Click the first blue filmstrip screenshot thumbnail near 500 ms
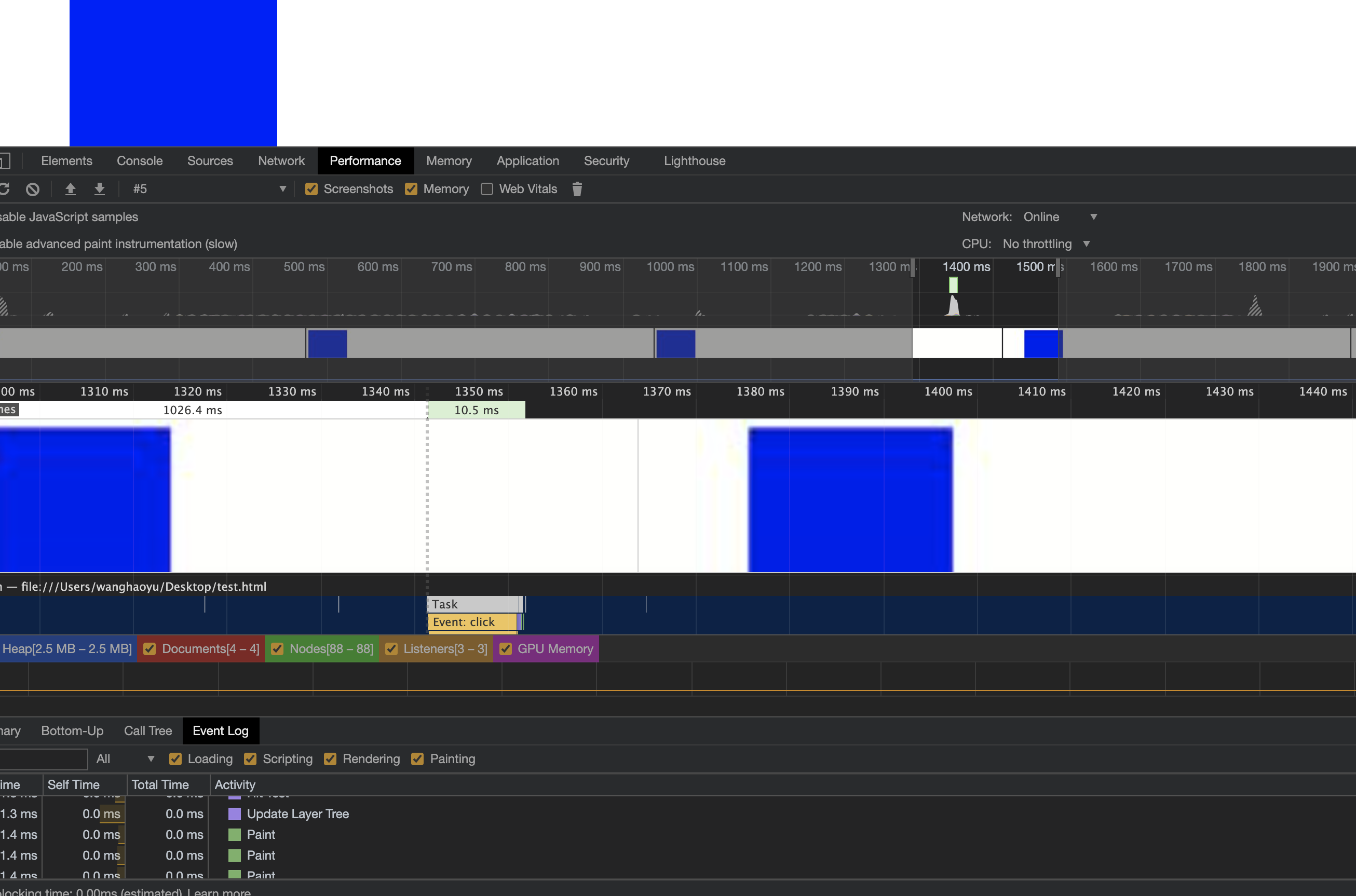The height and width of the screenshot is (896, 1356). coord(328,344)
